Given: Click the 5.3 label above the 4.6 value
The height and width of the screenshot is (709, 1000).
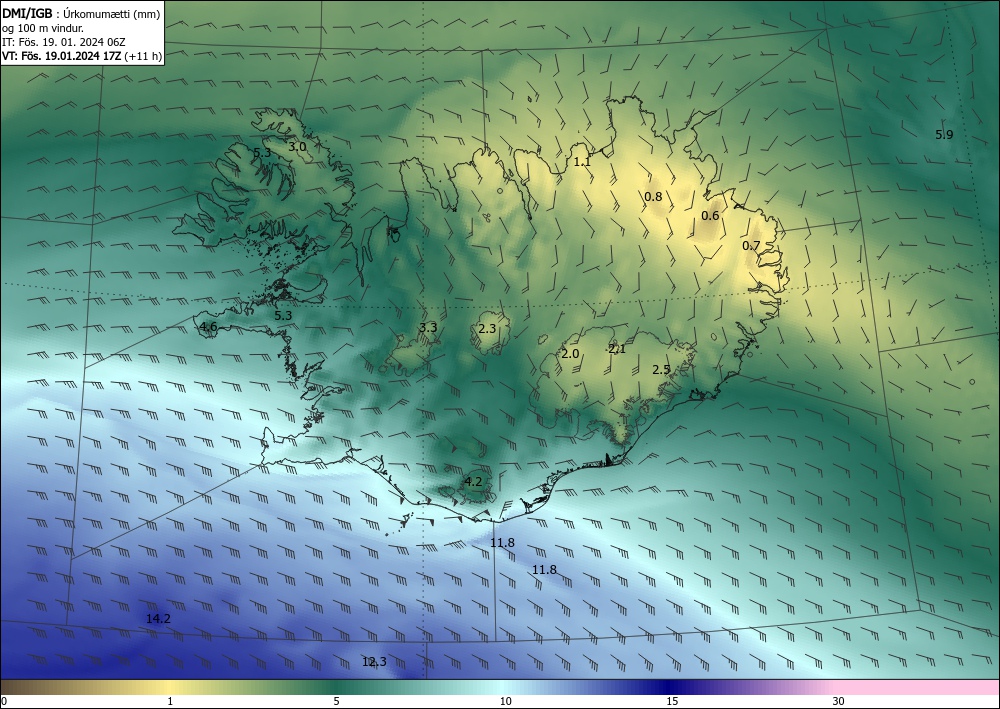Looking at the screenshot, I should tap(283, 315).
